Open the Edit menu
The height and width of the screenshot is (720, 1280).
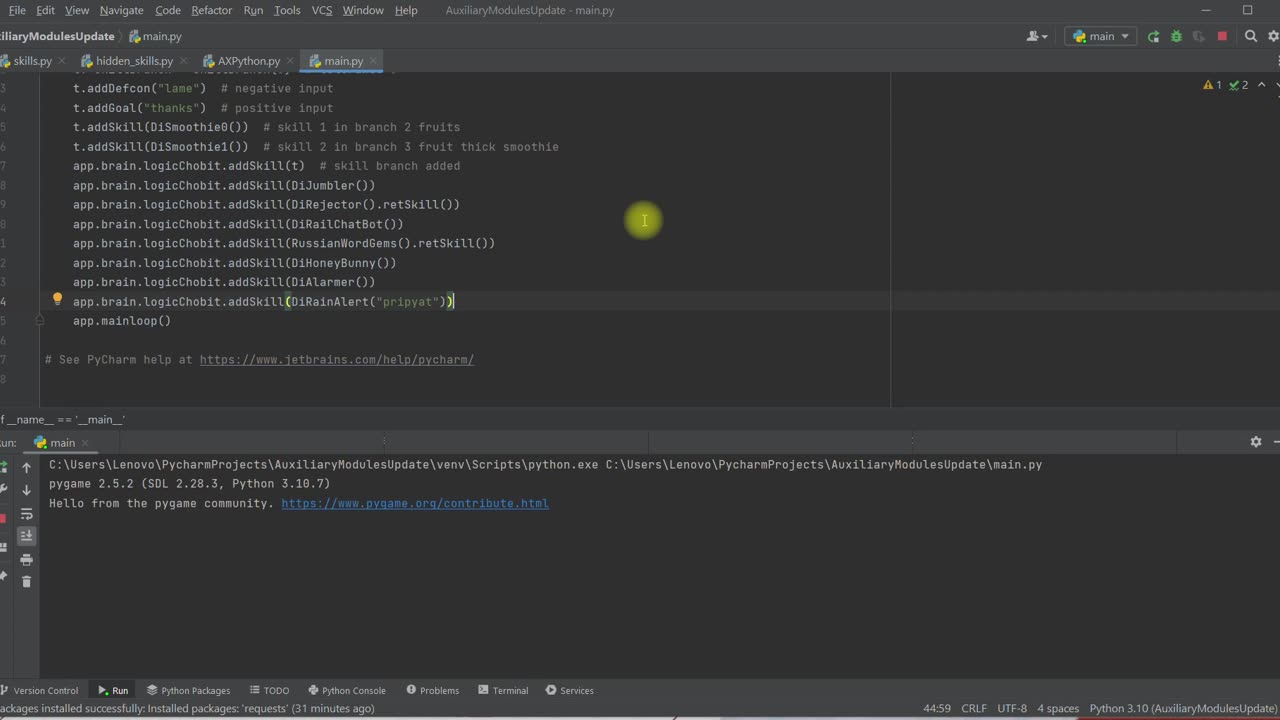pyautogui.click(x=46, y=10)
